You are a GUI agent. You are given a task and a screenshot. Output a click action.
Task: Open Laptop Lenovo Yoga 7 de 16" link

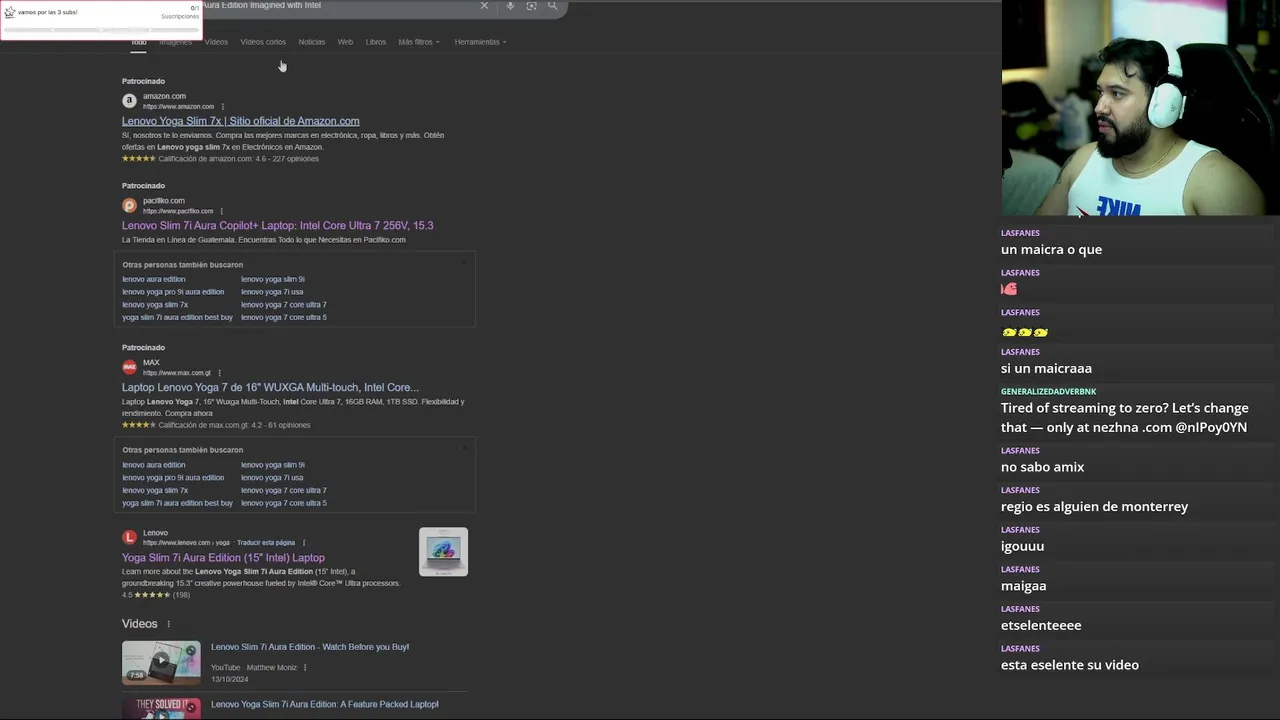(x=270, y=387)
